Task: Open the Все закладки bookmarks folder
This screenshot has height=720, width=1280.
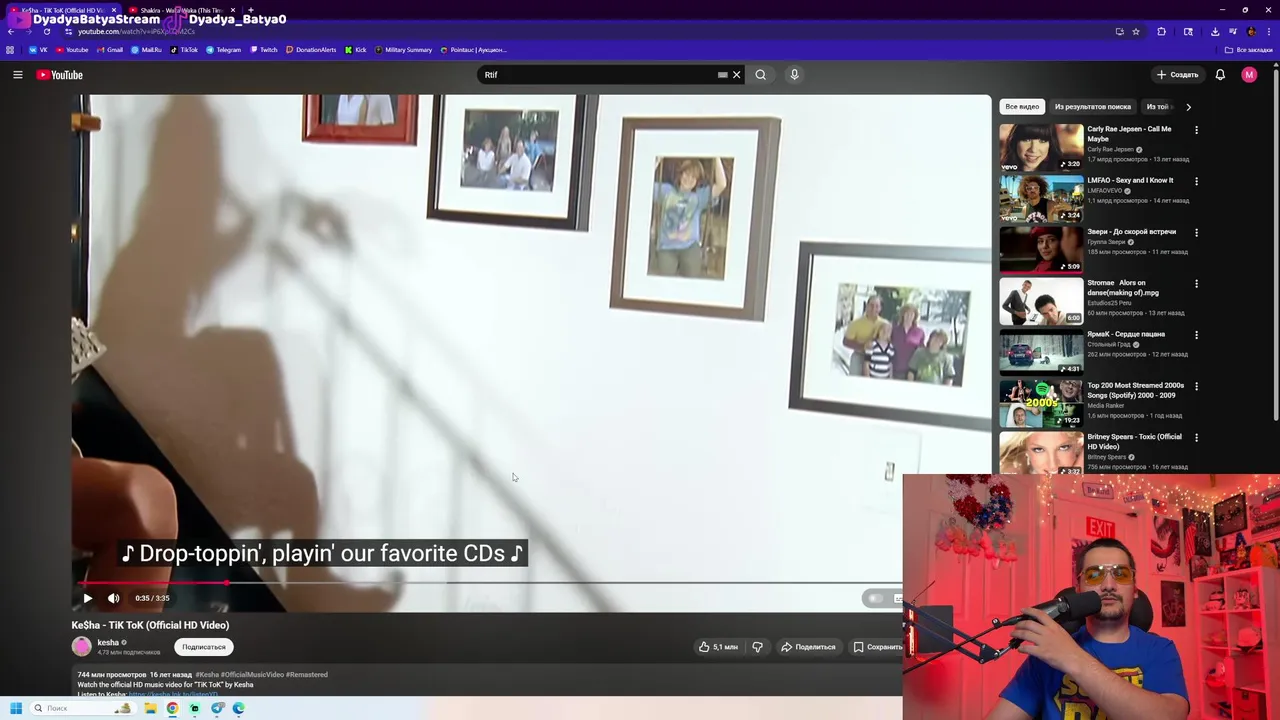Action: click(1249, 50)
